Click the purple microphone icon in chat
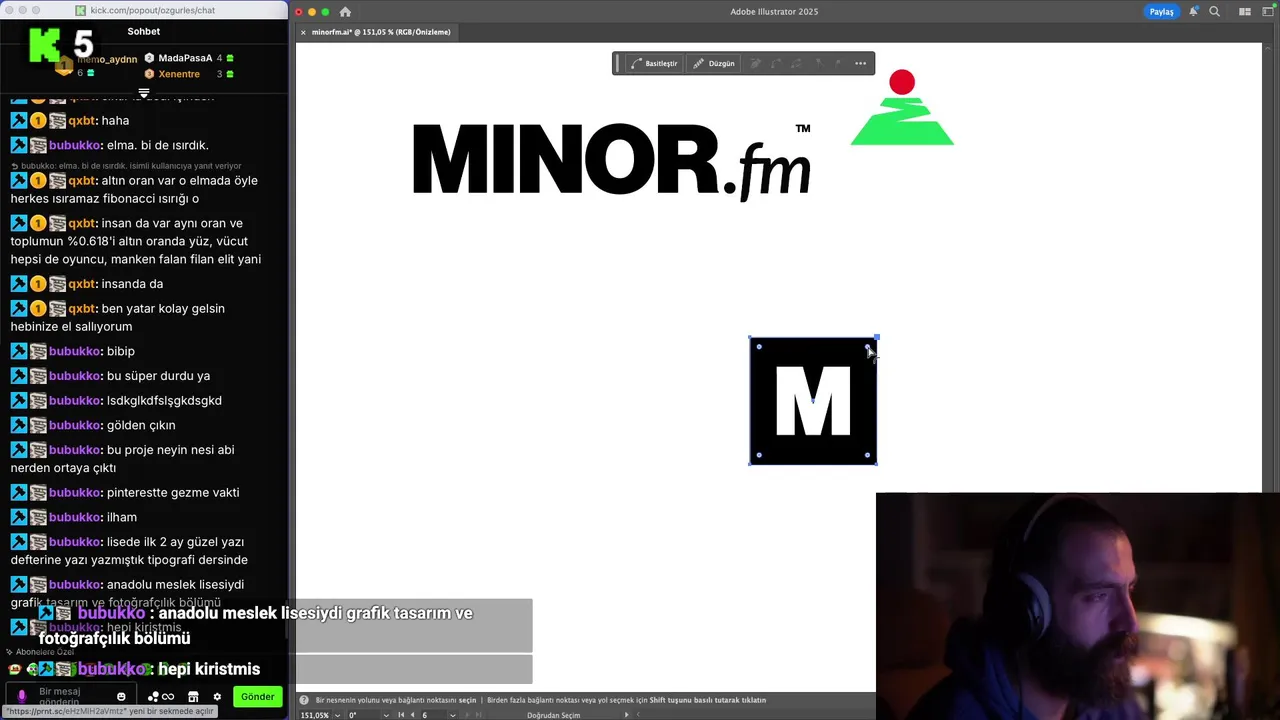 (21, 696)
